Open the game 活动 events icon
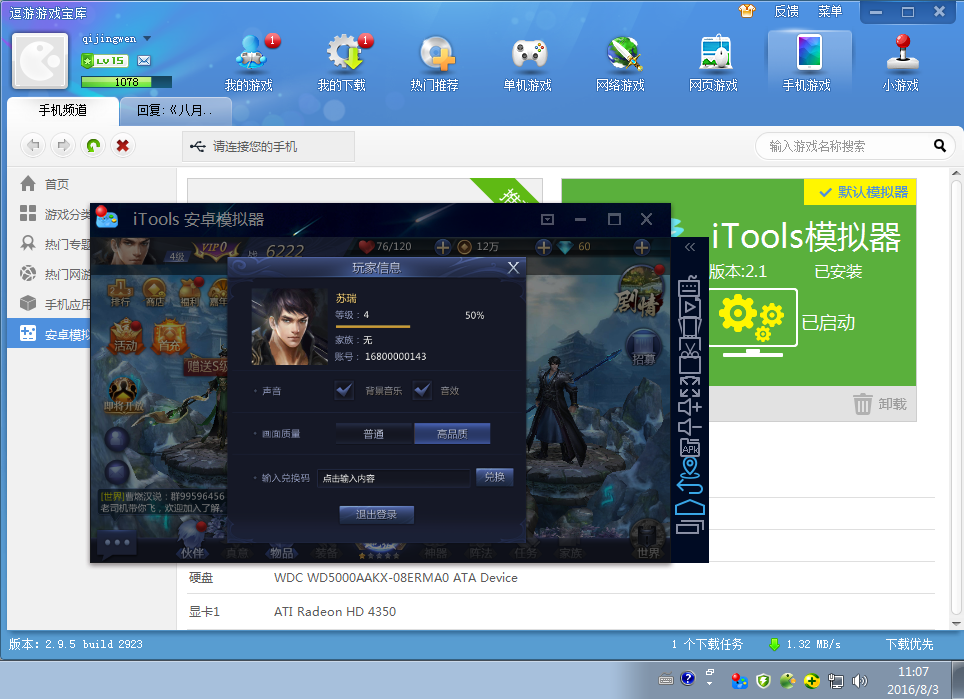964x699 pixels. click(125, 336)
